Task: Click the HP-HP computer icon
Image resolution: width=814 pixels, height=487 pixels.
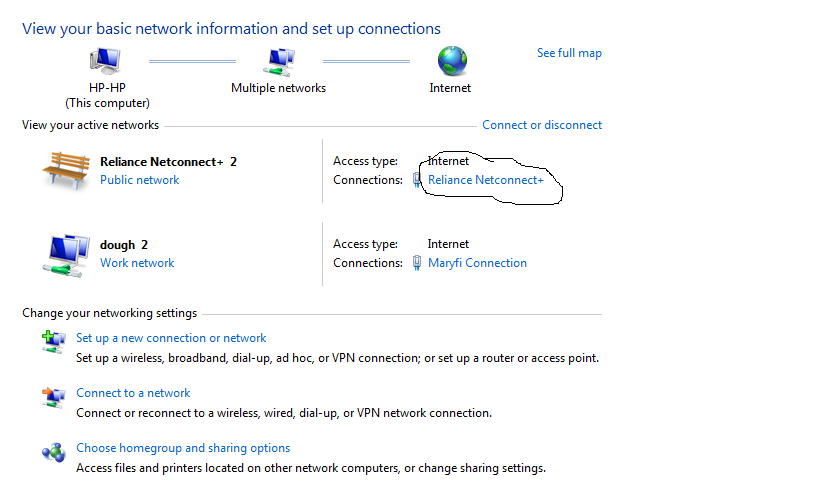Action: (106, 61)
